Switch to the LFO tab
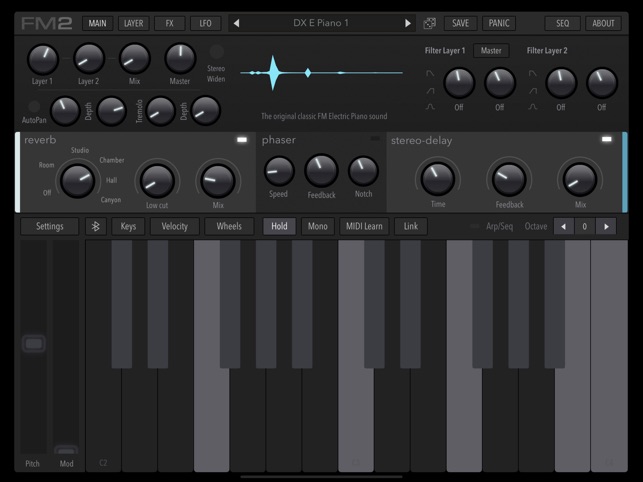The image size is (643, 482). click(205, 23)
